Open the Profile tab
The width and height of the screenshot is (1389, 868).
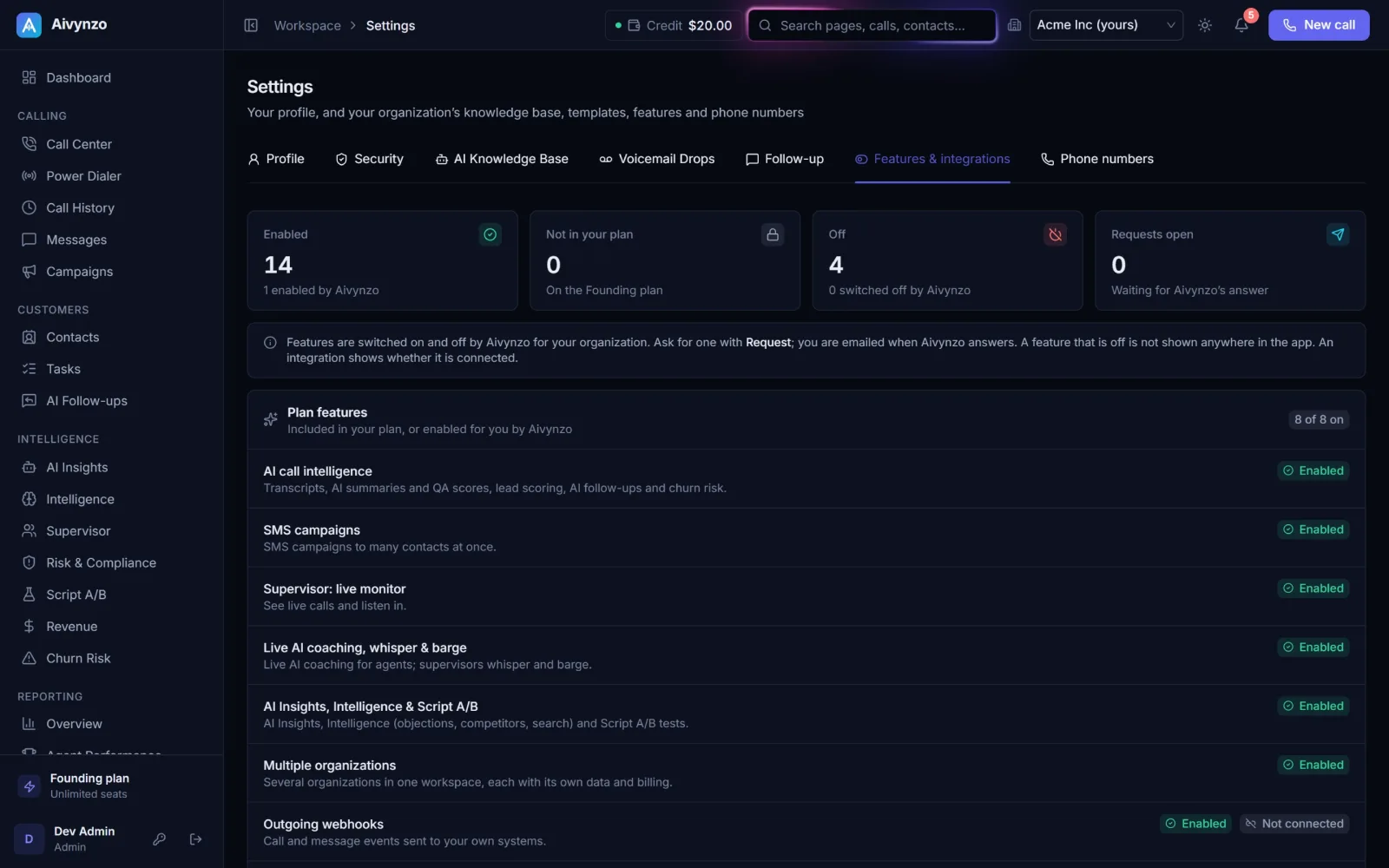(276, 159)
